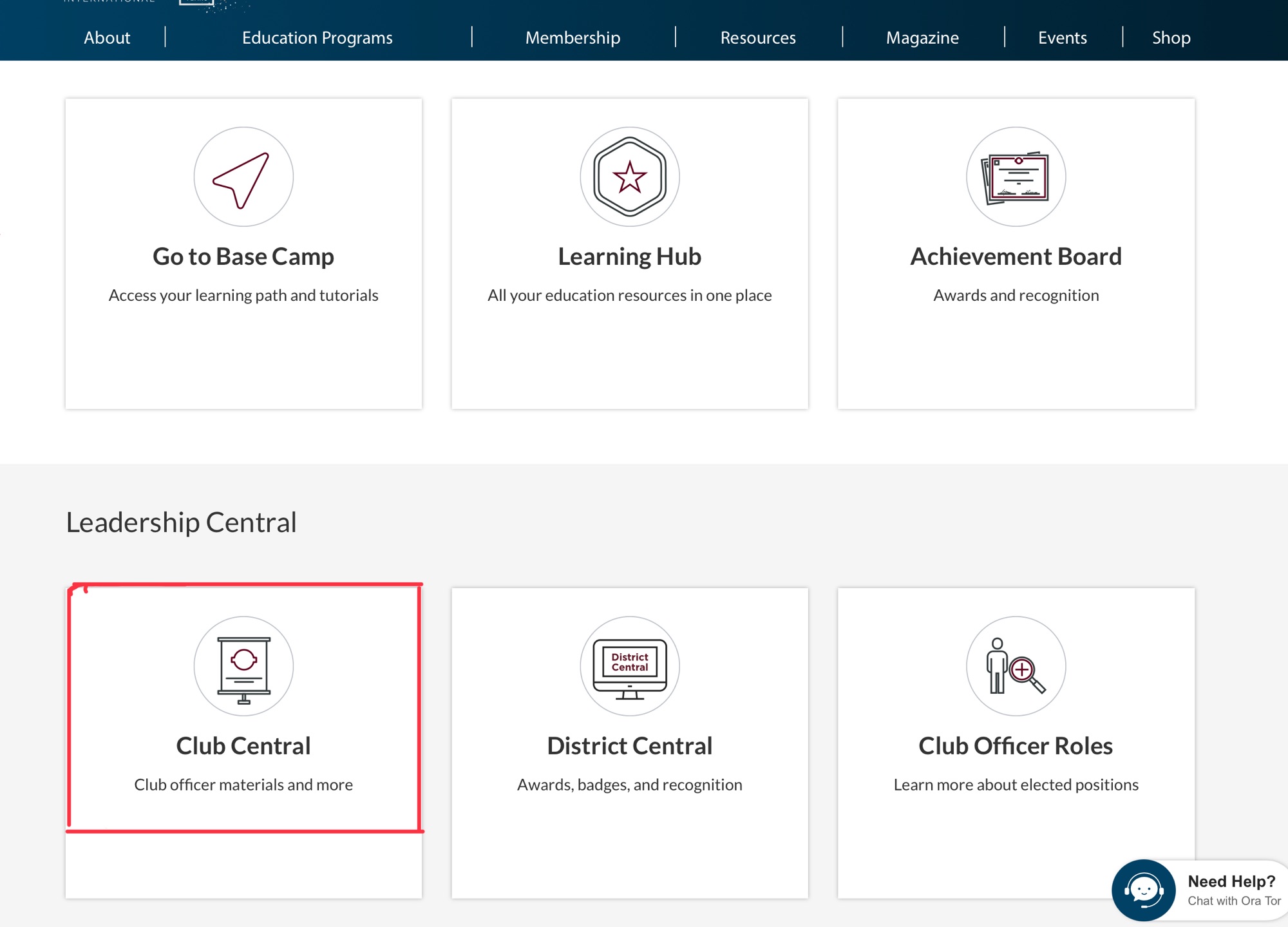Select Membership in the navigation bar
1288x927 pixels.
[573, 37]
